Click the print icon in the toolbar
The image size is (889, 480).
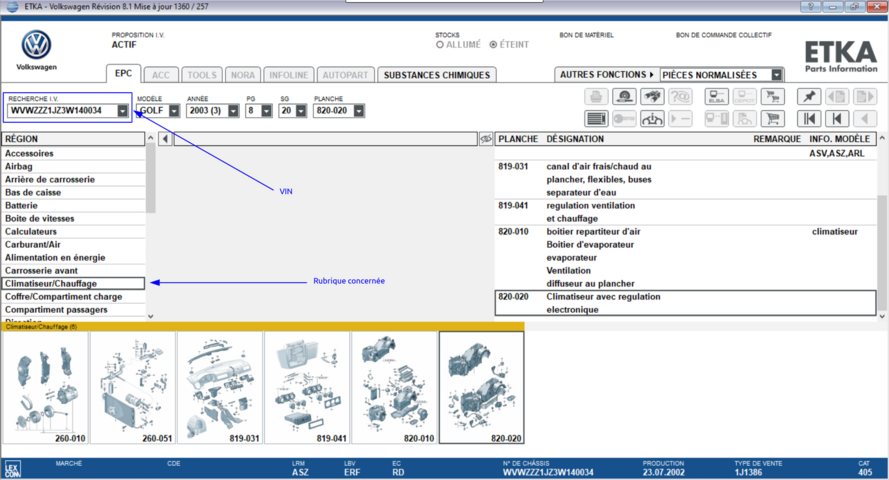coord(596,97)
